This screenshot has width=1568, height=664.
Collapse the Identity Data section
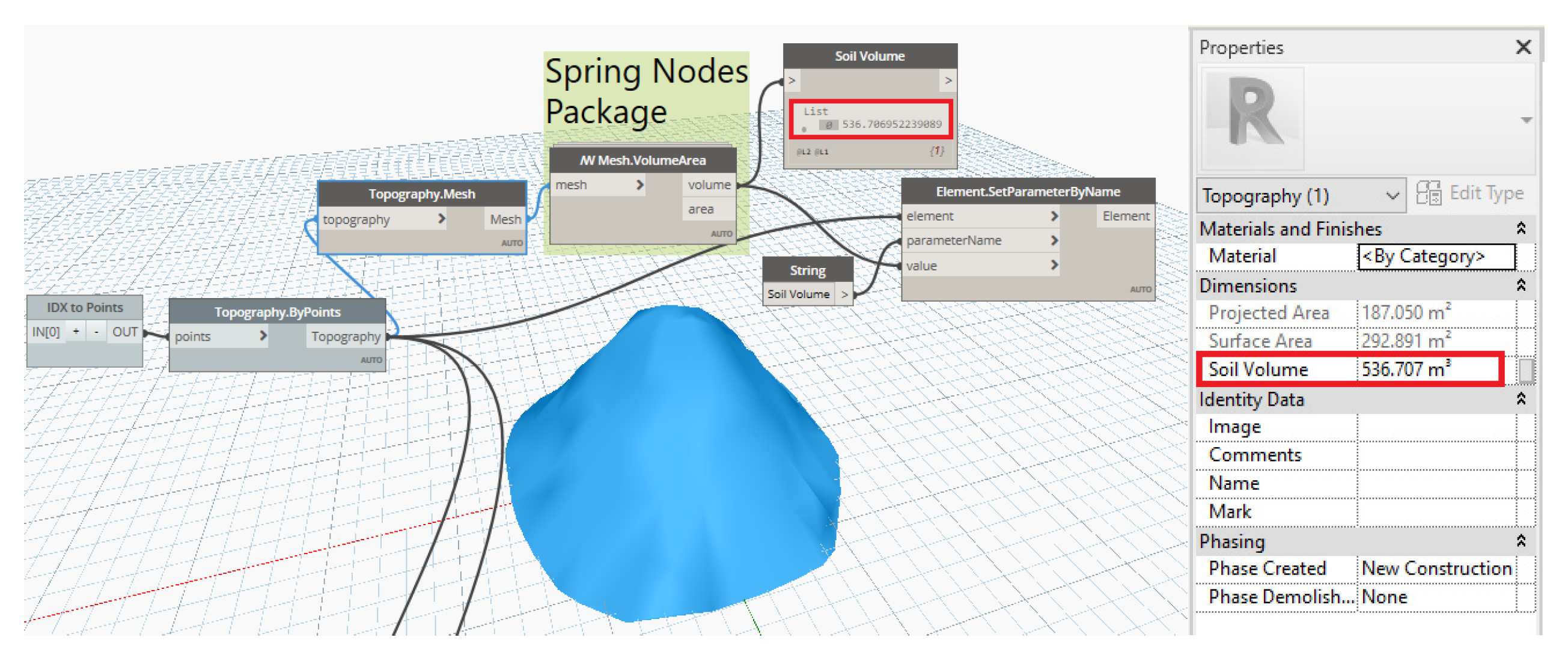click(x=1521, y=398)
